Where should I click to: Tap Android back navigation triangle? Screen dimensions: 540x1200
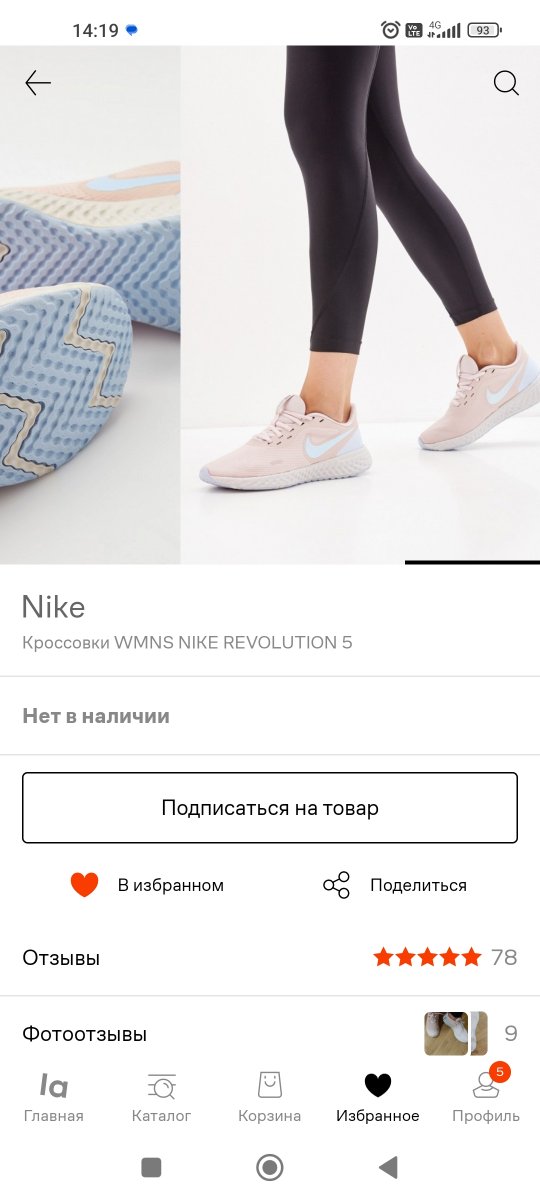(x=388, y=1167)
